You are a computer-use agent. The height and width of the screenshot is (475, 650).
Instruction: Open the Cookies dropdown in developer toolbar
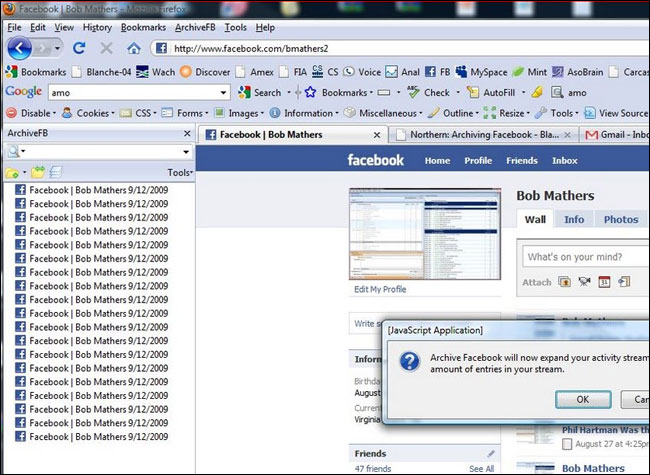tap(91, 113)
